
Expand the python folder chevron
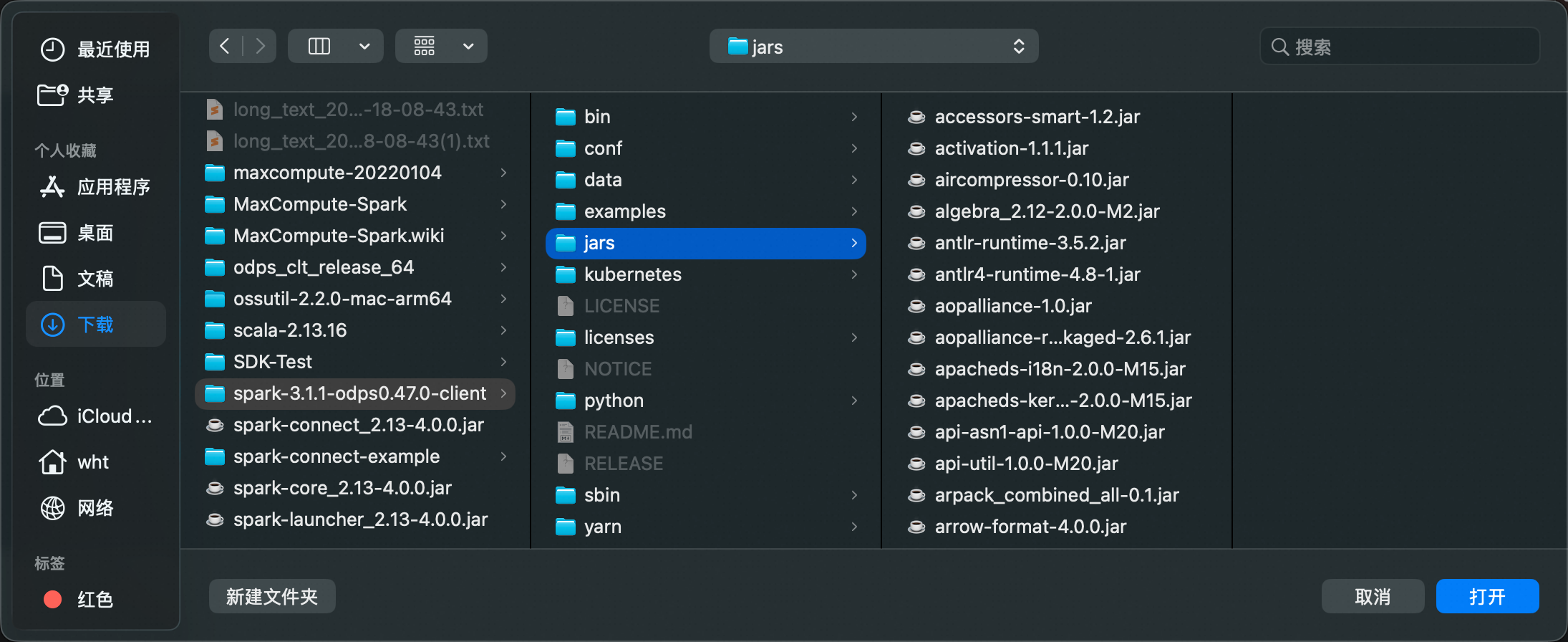(x=854, y=401)
